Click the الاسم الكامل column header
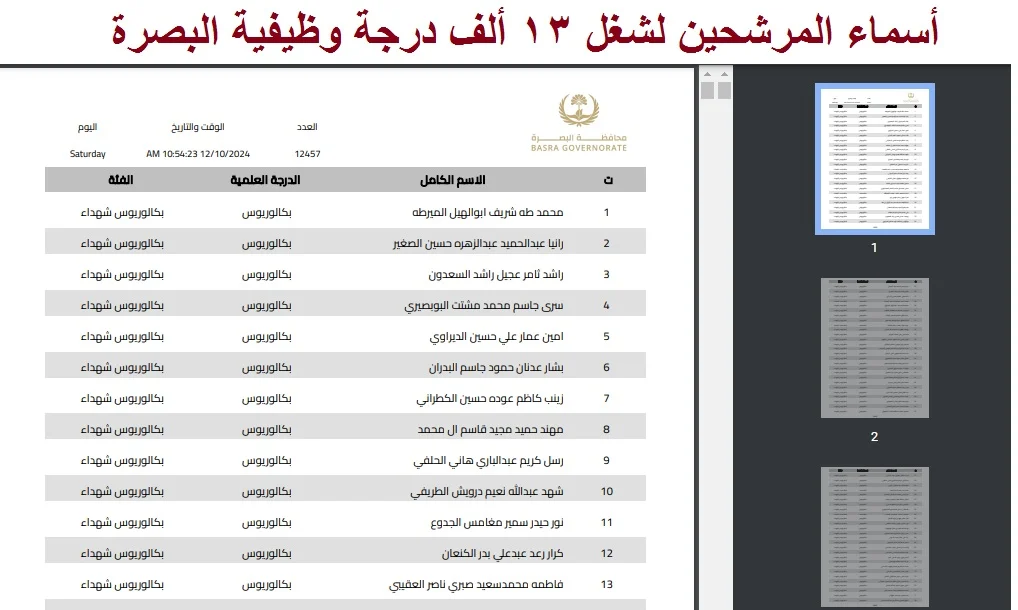This screenshot has height=610, width=1018. click(453, 180)
